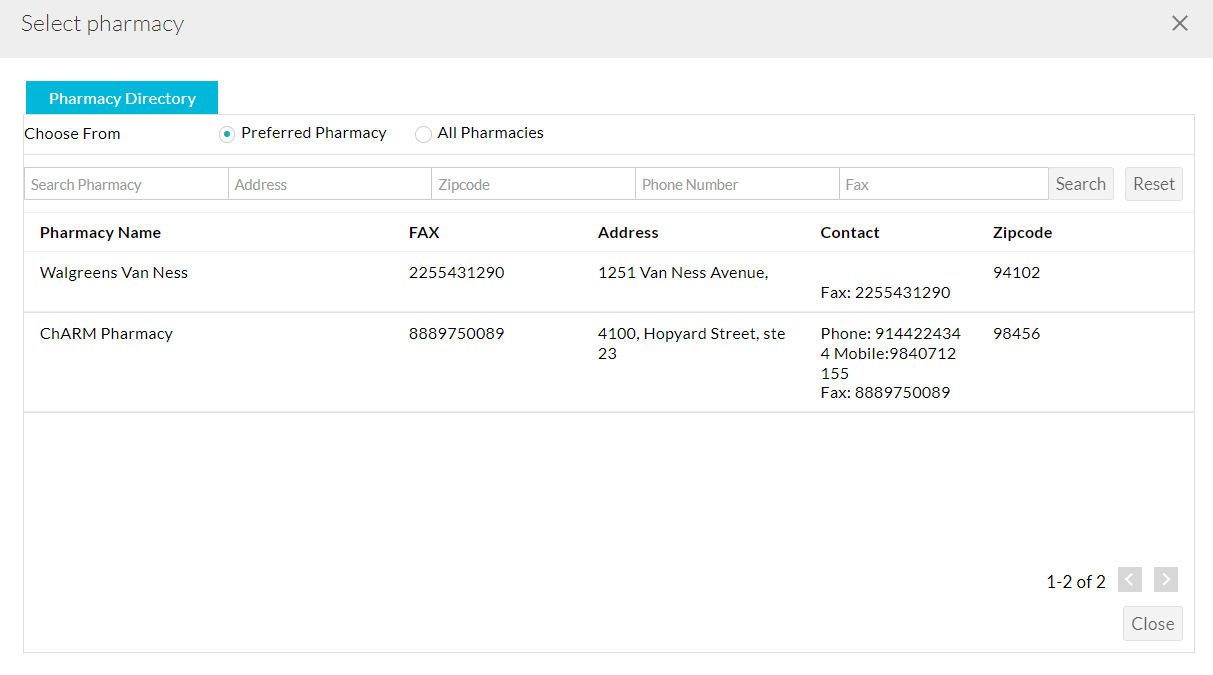
Task: Go to next page of results
Action: coord(1165,580)
